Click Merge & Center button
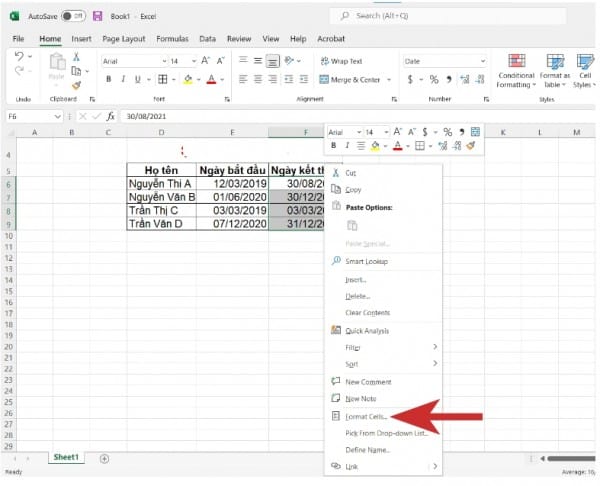This screenshot has width=600, height=486. [350, 80]
